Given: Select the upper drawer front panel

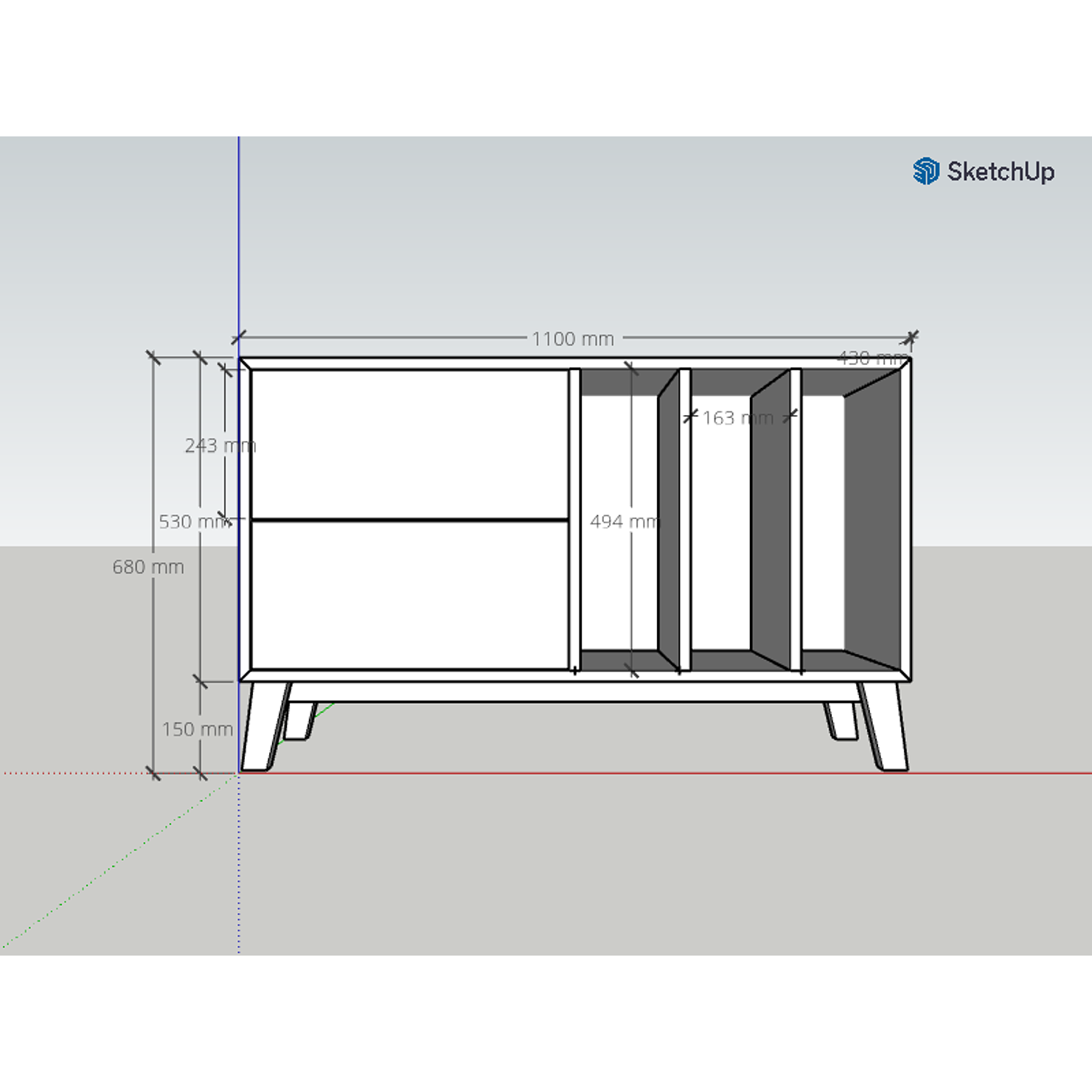Looking at the screenshot, I should 409,444.
